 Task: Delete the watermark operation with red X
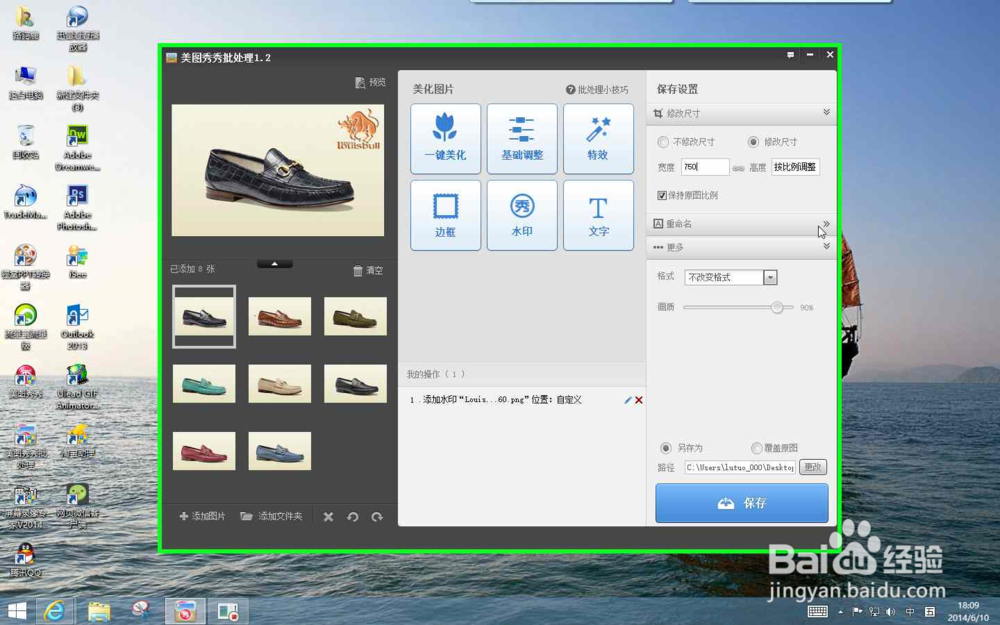point(638,400)
